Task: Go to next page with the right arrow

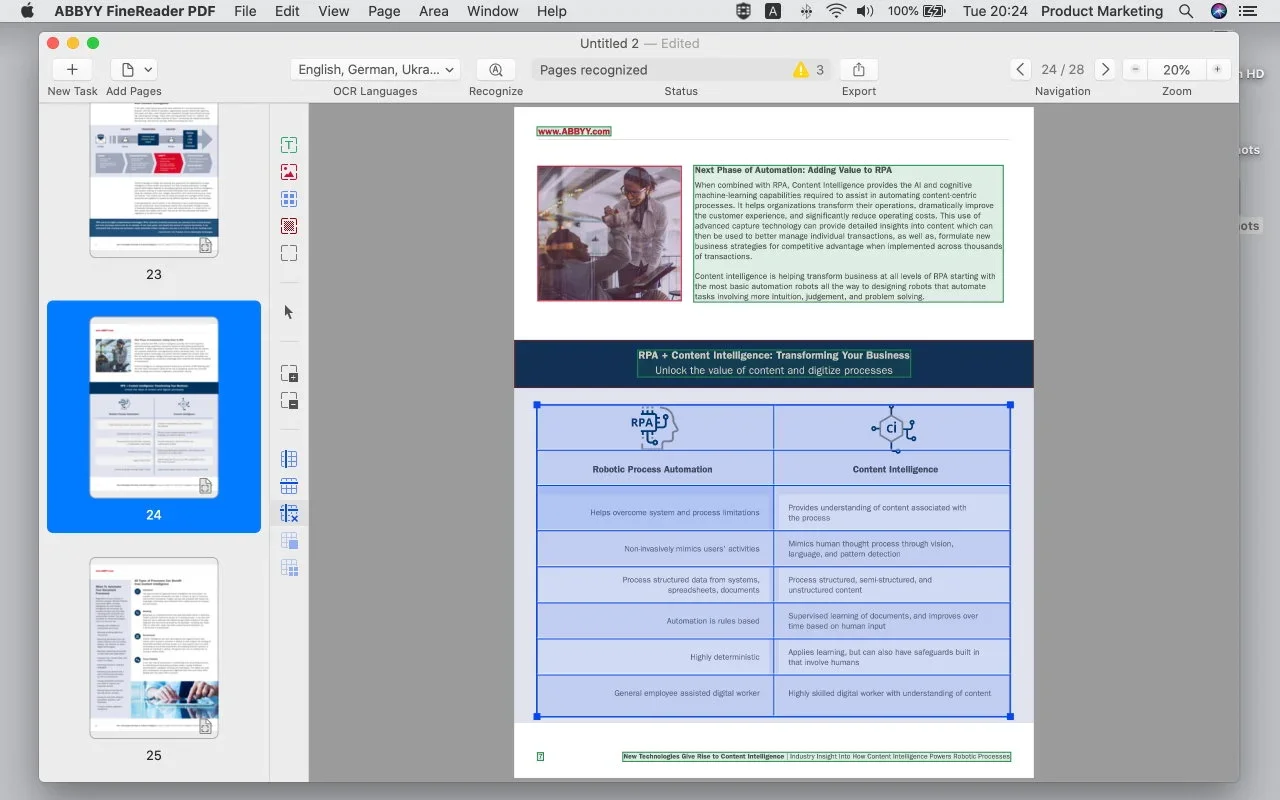Action: [x=1105, y=70]
